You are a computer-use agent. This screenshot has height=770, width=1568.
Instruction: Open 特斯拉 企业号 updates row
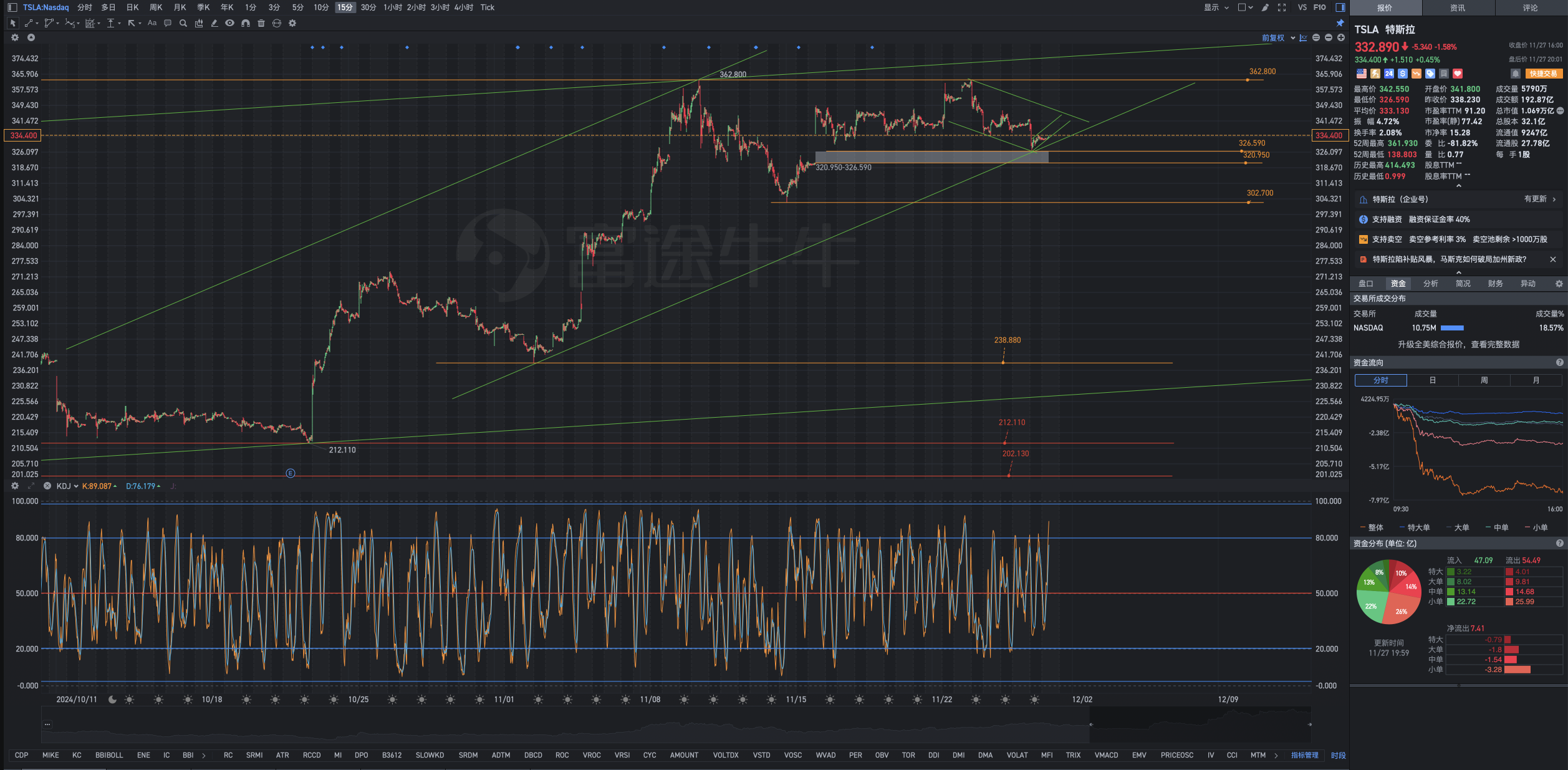[1459, 200]
